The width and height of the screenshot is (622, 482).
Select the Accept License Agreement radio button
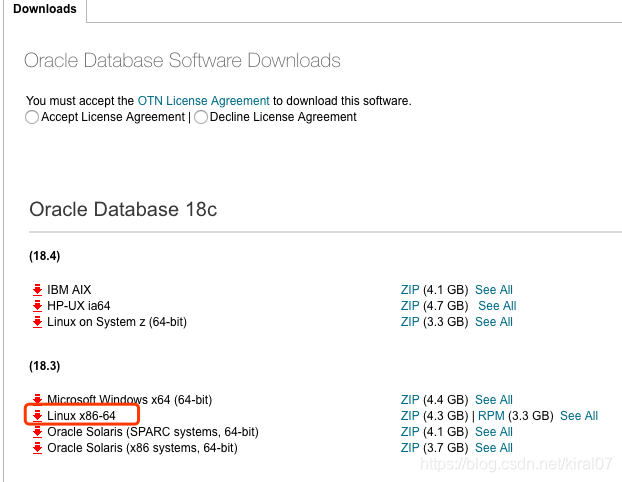coord(32,117)
